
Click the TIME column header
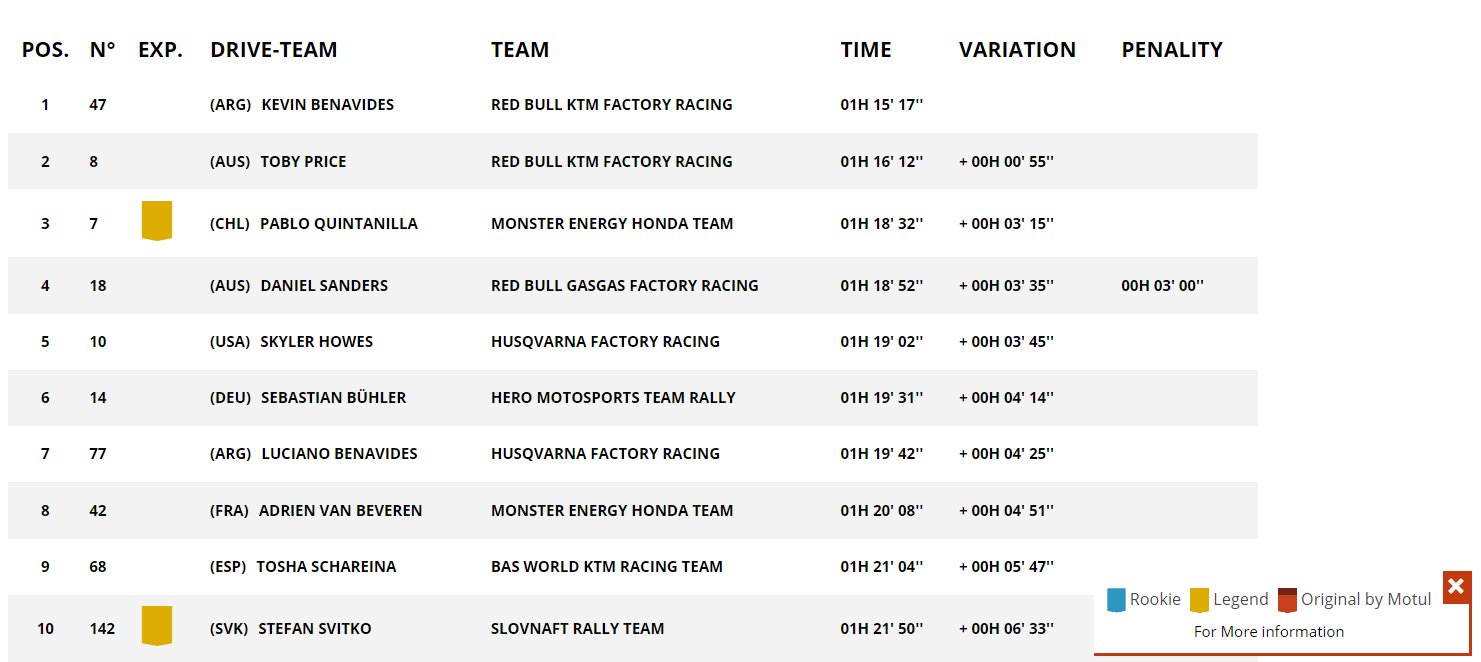coord(866,50)
